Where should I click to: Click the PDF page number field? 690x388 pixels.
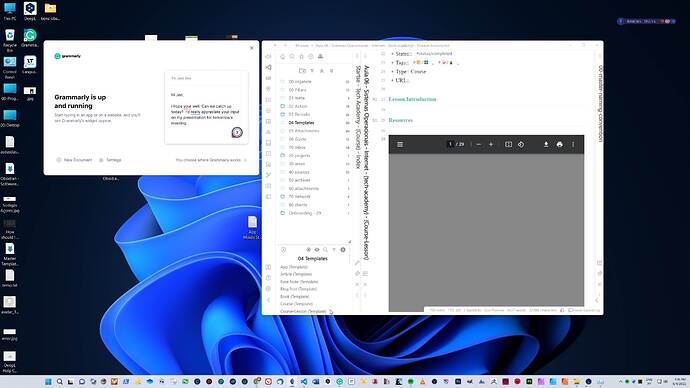tap(450, 144)
